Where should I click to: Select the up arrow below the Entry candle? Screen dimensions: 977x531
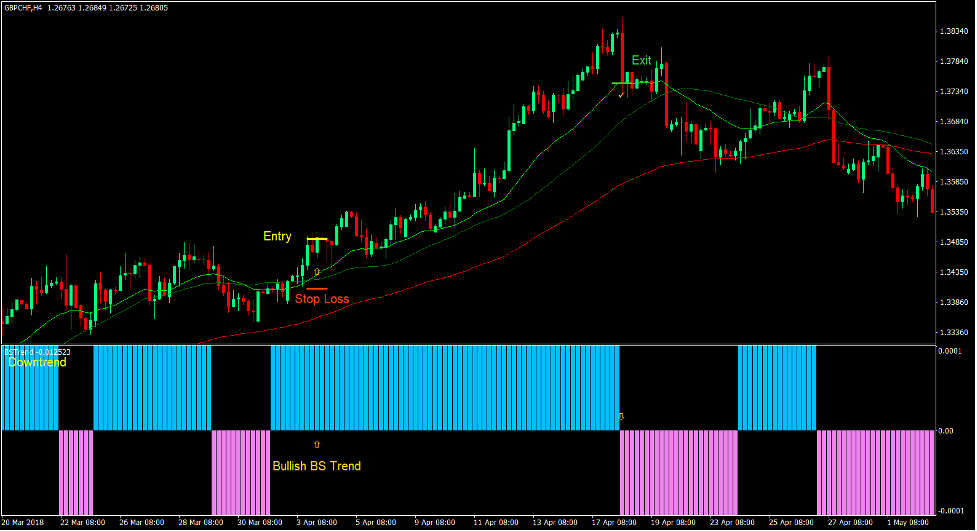317,272
